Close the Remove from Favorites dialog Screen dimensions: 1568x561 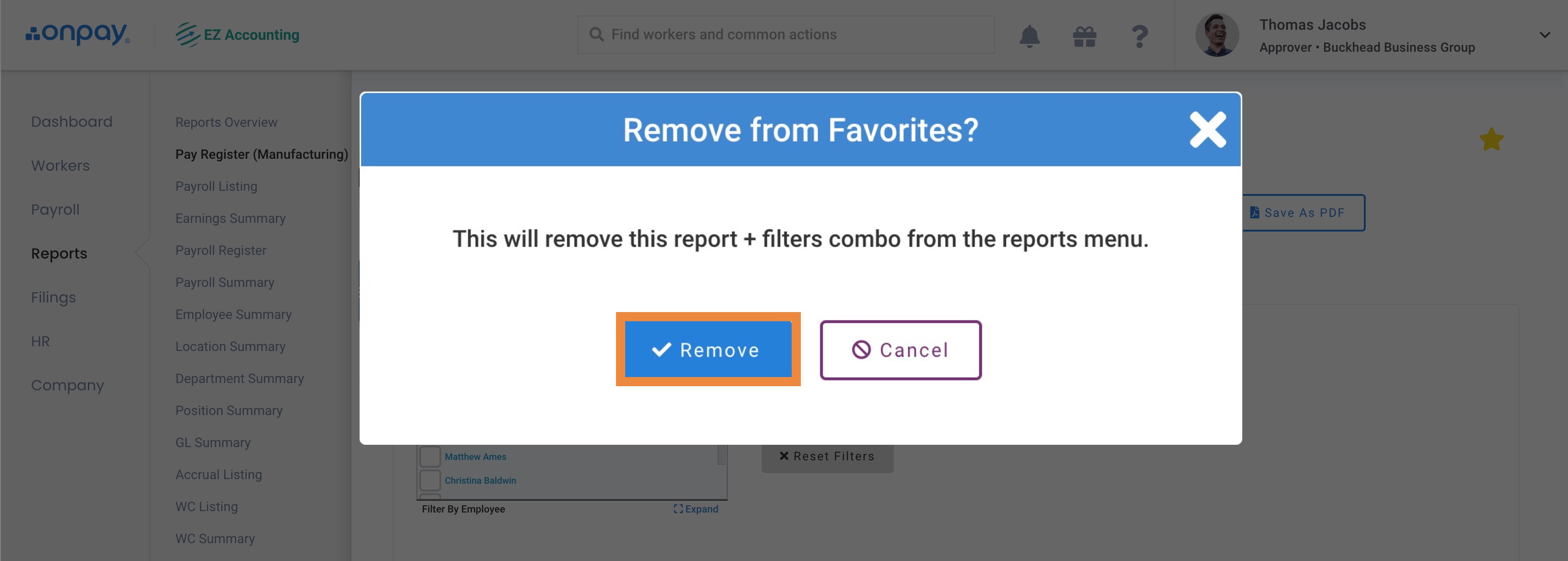point(1208,129)
